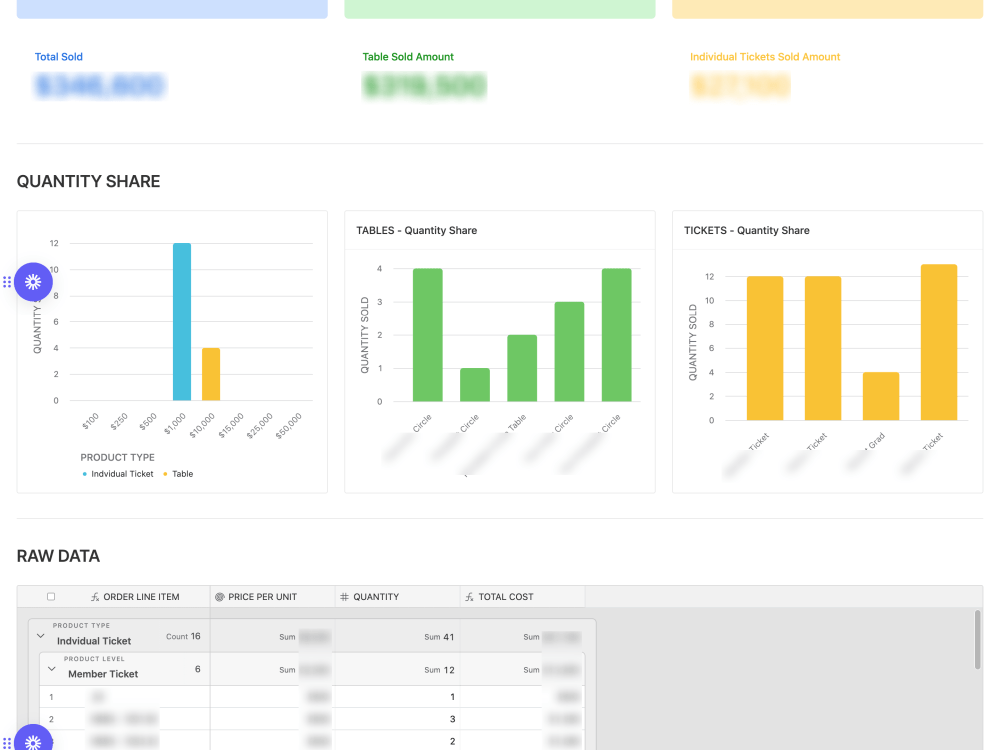Click the Individual Tickets Sold Amount label
This screenshot has width=1000, height=750.
(765, 57)
